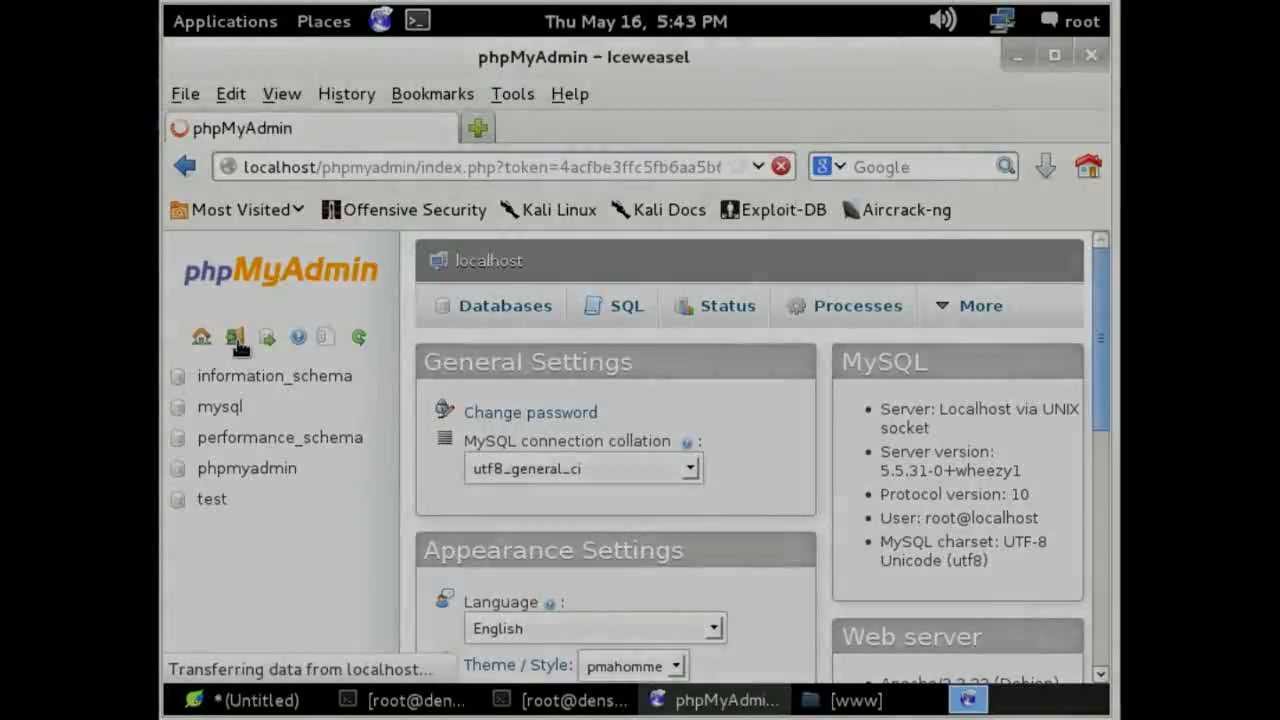
Task: Click the address bar URL field
Action: pos(482,167)
